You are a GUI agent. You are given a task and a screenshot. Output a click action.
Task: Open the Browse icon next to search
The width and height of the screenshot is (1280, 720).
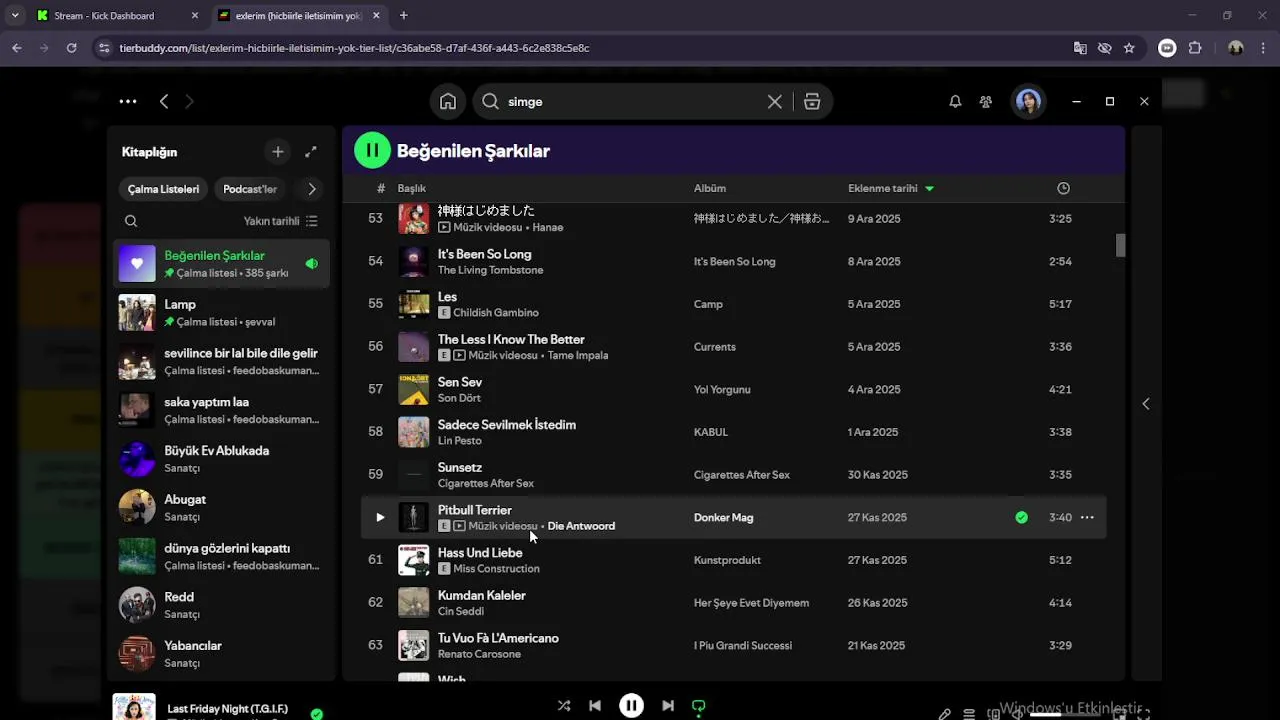[x=812, y=101]
